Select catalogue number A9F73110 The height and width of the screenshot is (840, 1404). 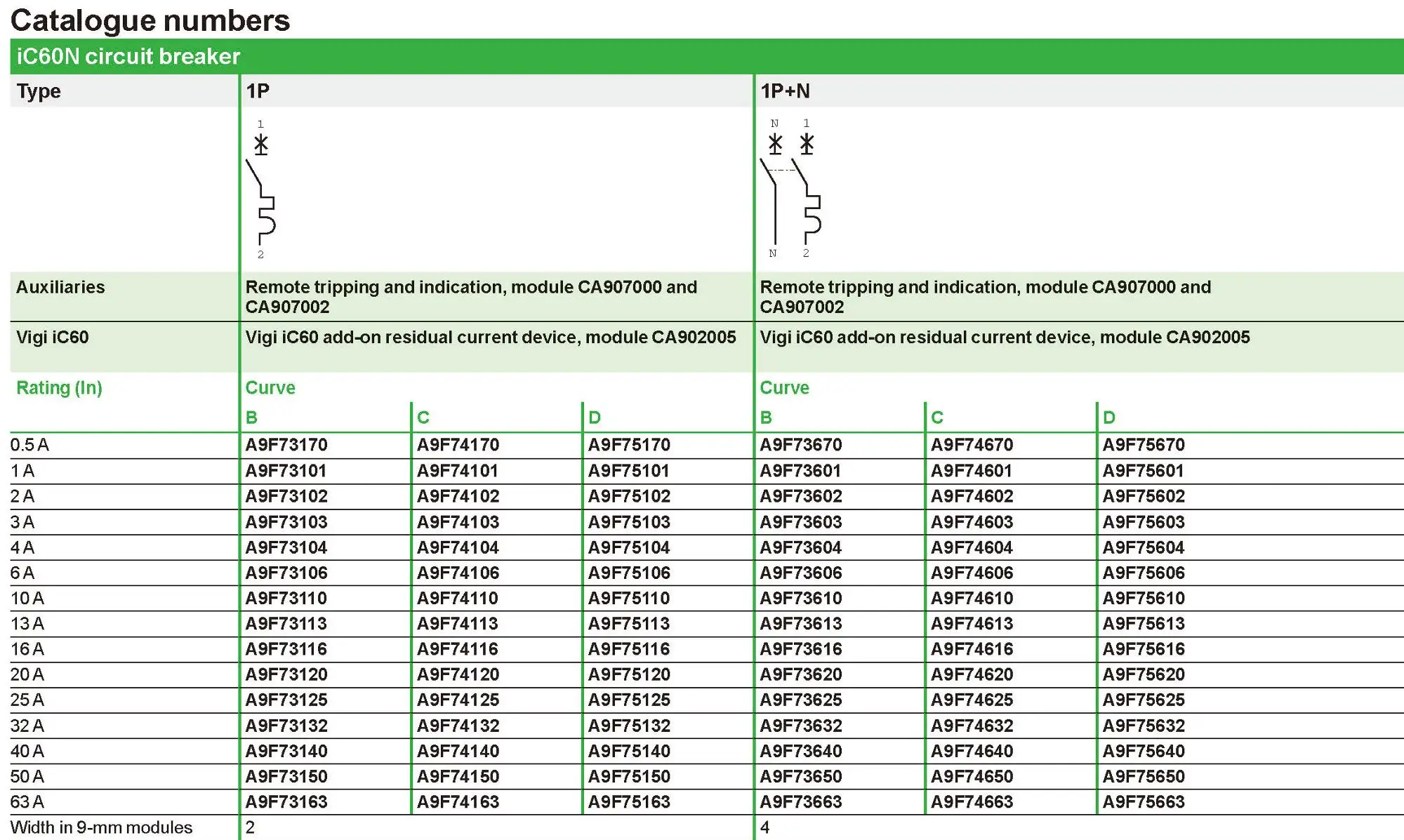[x=286, y=599]
